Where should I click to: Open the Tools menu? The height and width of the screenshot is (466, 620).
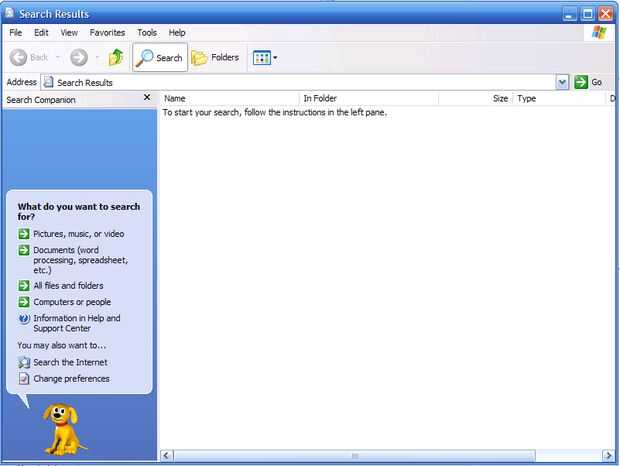[147, 32]
